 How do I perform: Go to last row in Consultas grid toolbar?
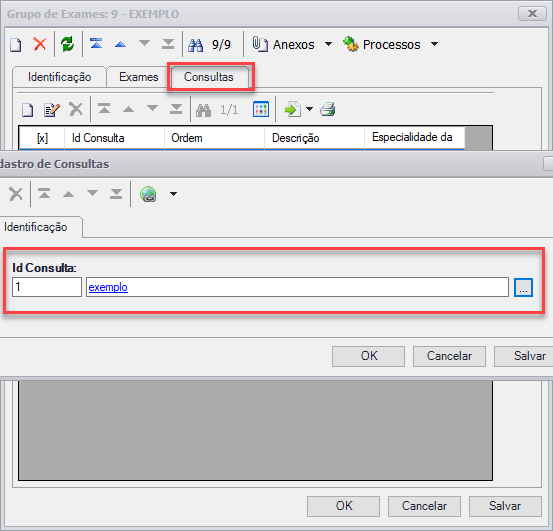pyautogui.click(x=176, y=109)
